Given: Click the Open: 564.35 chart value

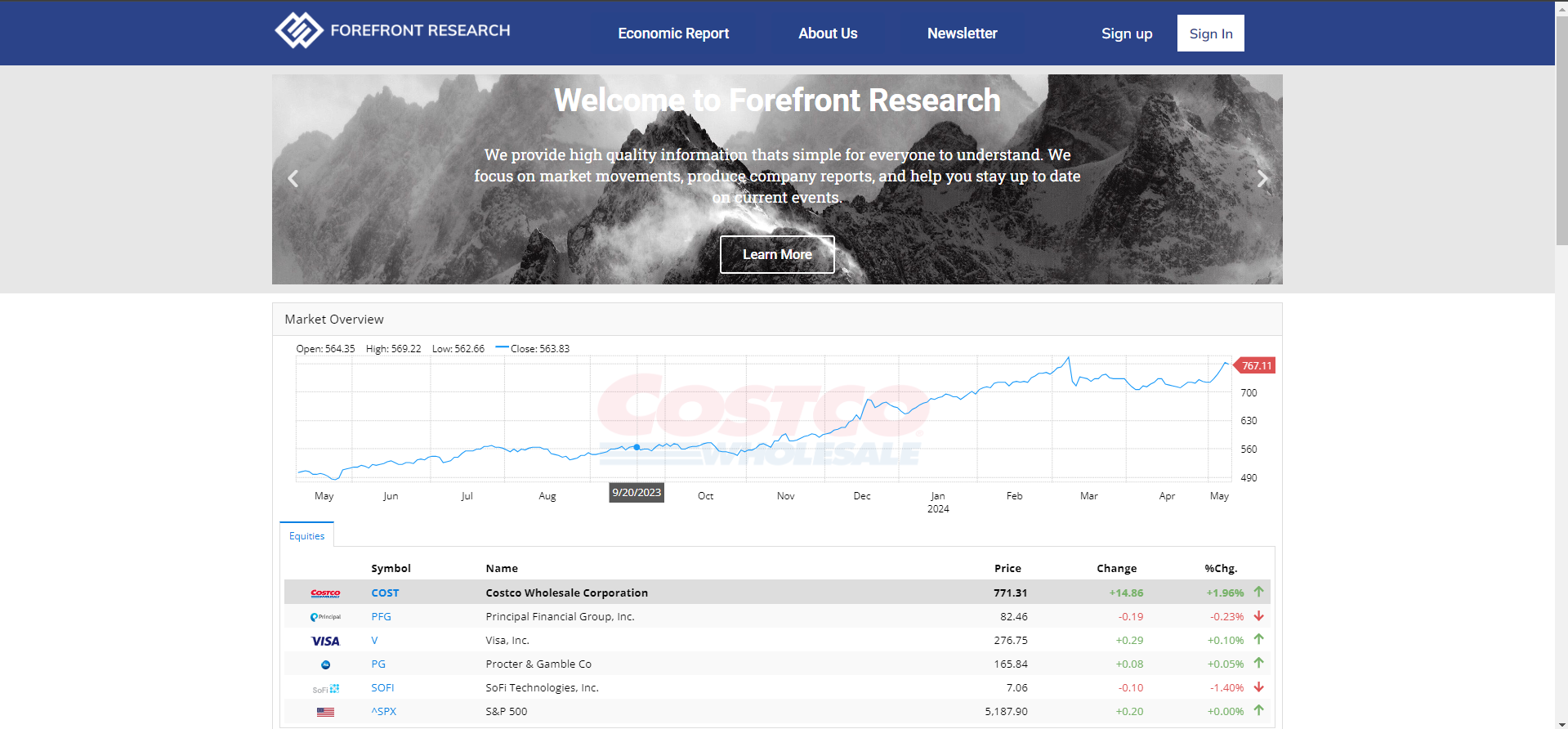Looking at the screenshot, I should coord(325,349).
